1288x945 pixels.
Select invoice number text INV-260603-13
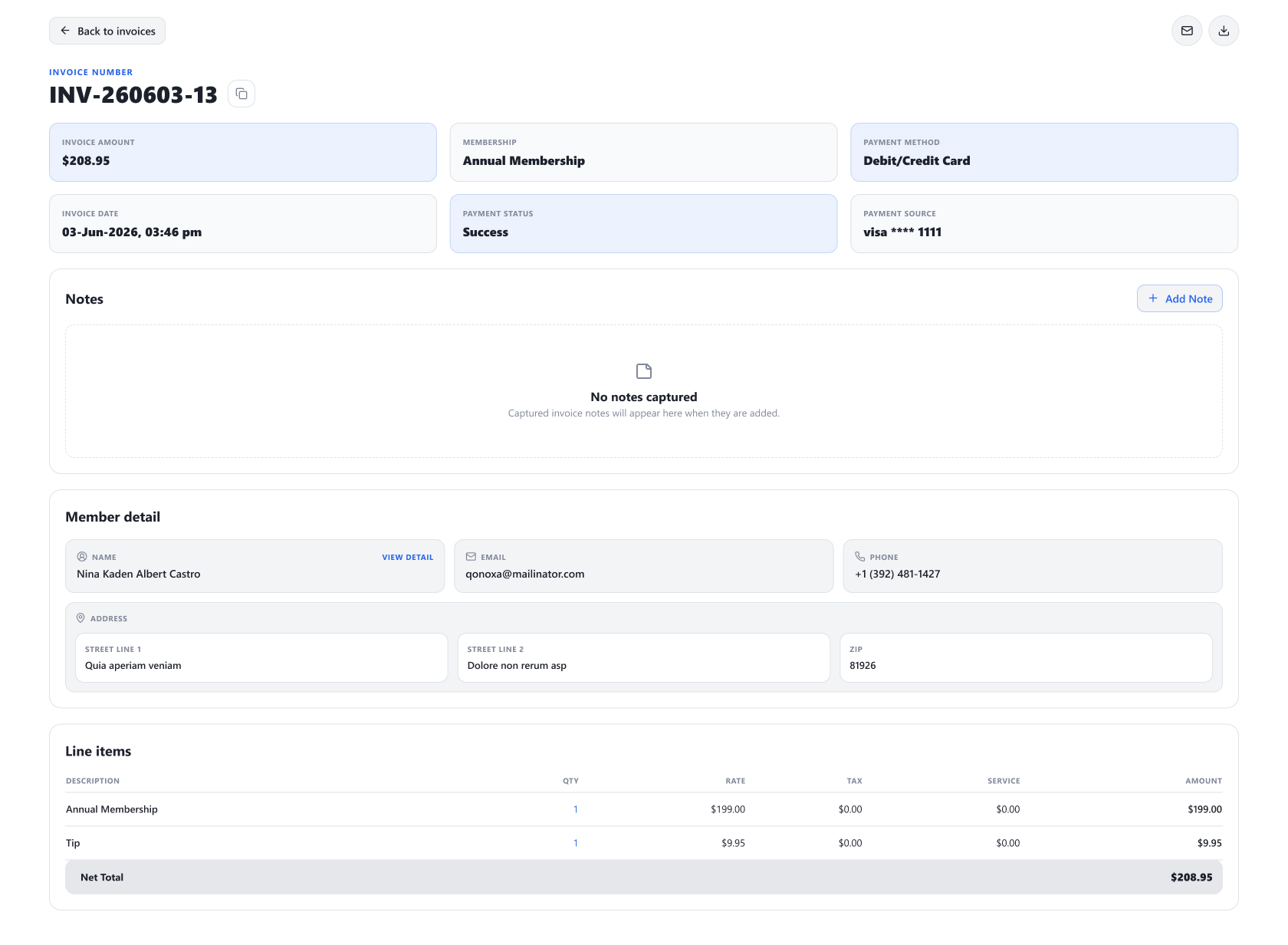click(x=133, y=94)
